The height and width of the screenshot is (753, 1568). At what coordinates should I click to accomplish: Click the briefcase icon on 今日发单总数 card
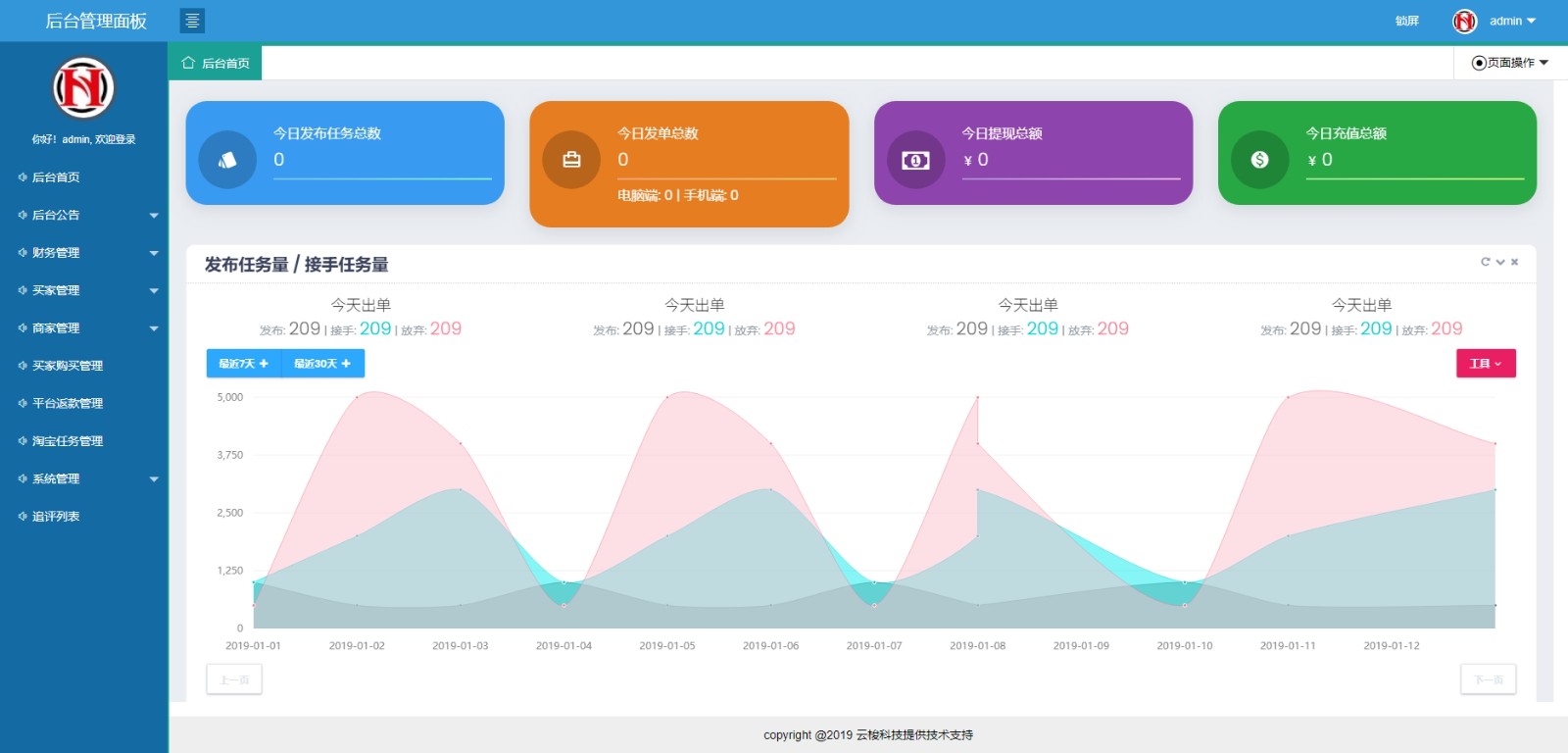coord(571,160)
